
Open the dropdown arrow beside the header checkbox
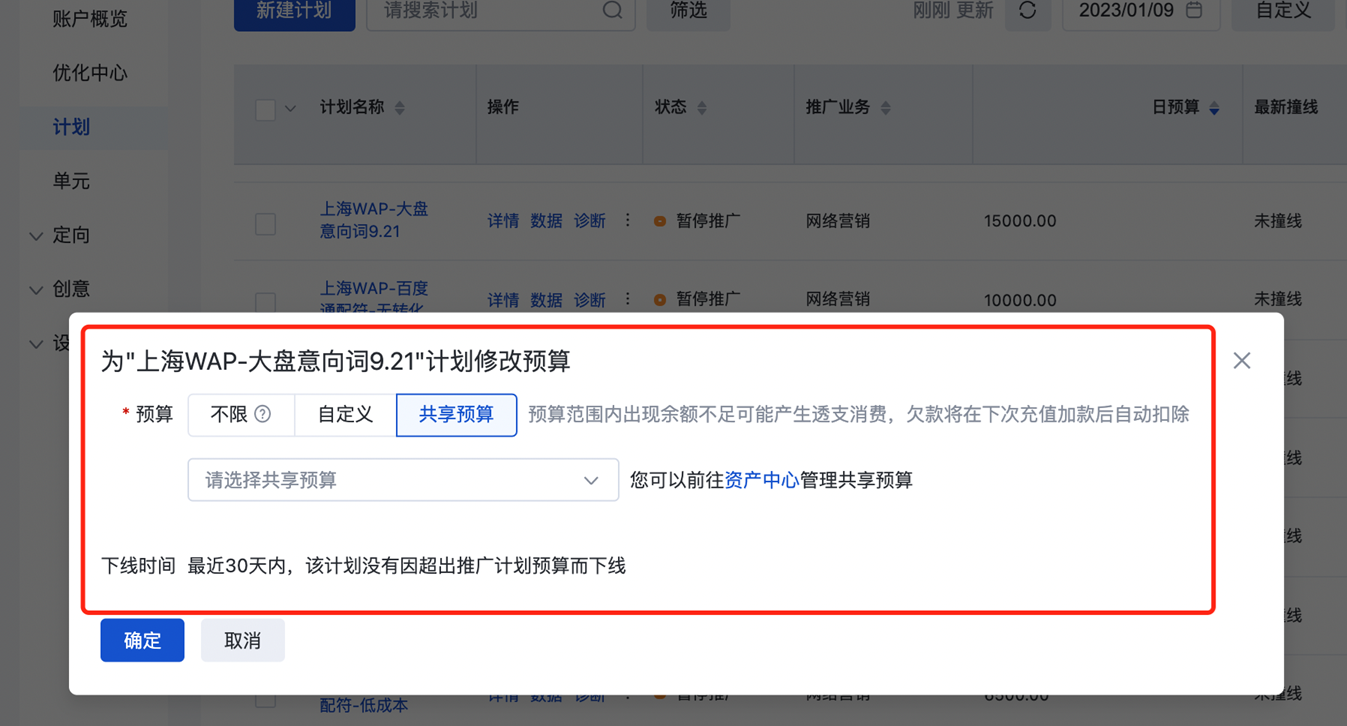pyautogui.click(x=290, y=108)
